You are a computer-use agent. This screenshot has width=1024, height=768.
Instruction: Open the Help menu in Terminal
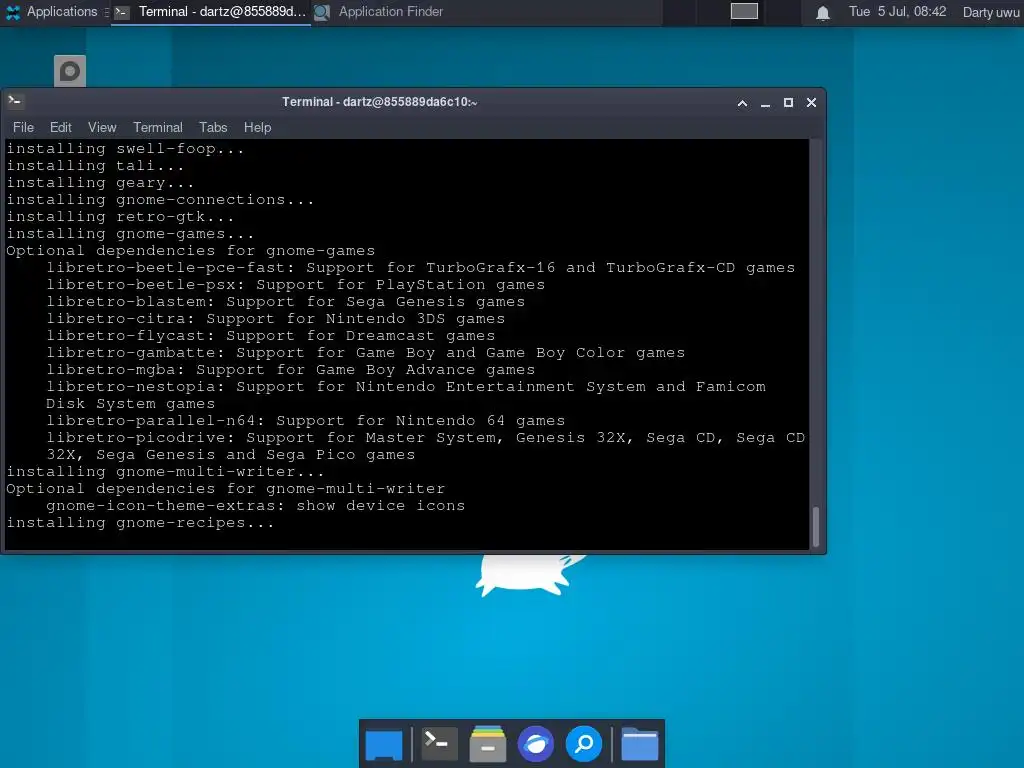coord(257,127)
